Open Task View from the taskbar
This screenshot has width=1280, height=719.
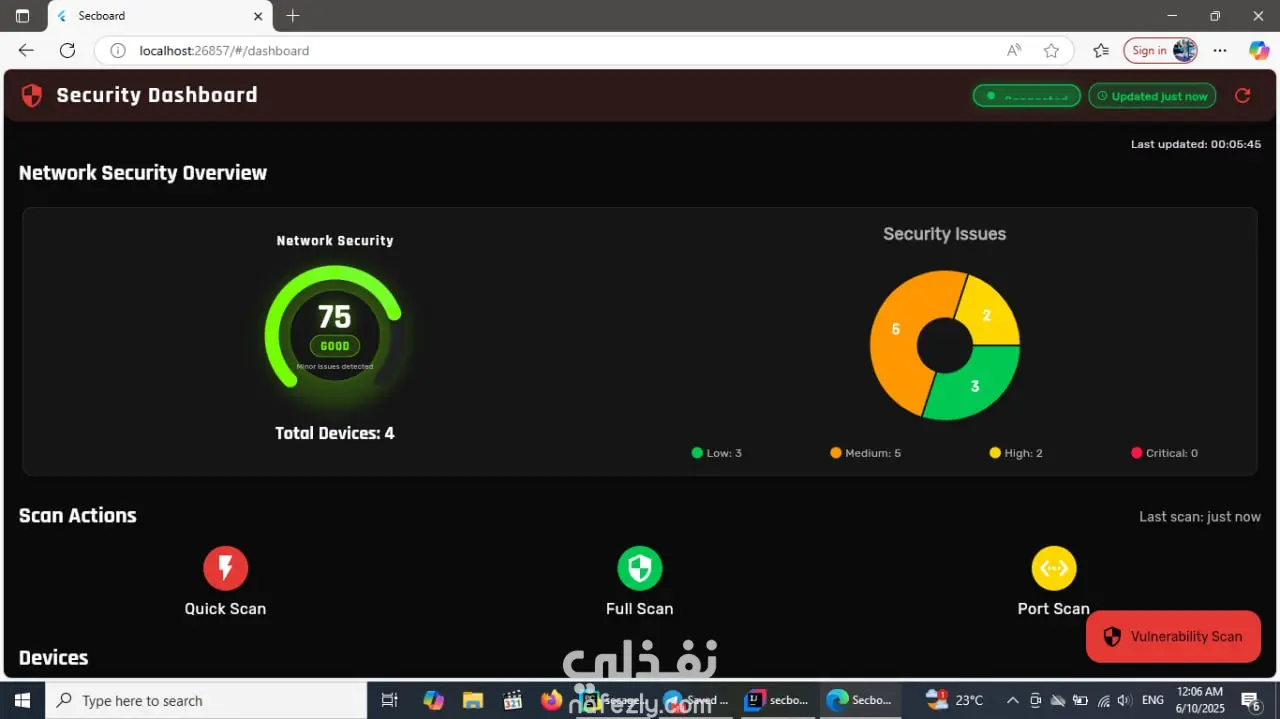(x=390, y=700)
